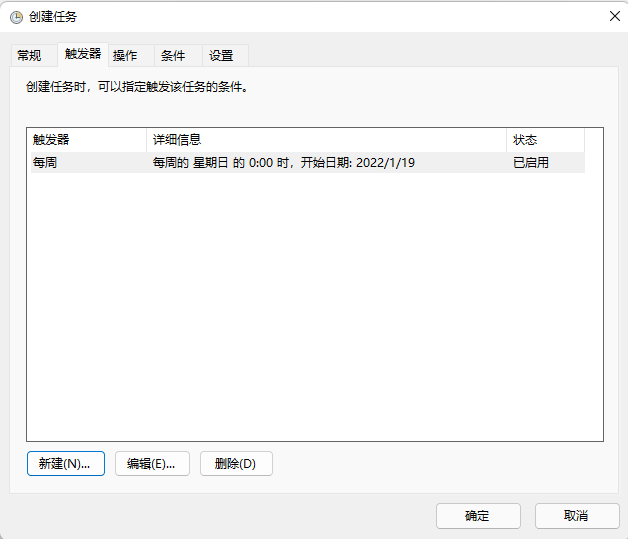Switch to the 常规 tab
The image size is (628, 539).
(x=29, y=56)
